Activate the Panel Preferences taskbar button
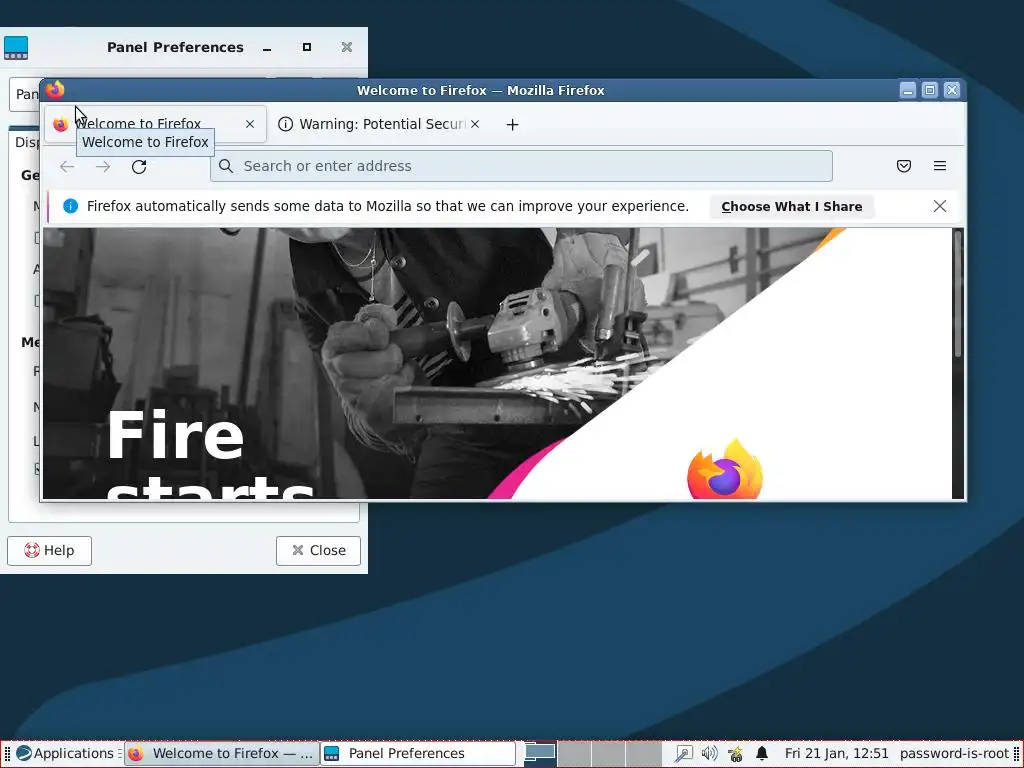The image size is (1024, 768). [x=418, y=754]
